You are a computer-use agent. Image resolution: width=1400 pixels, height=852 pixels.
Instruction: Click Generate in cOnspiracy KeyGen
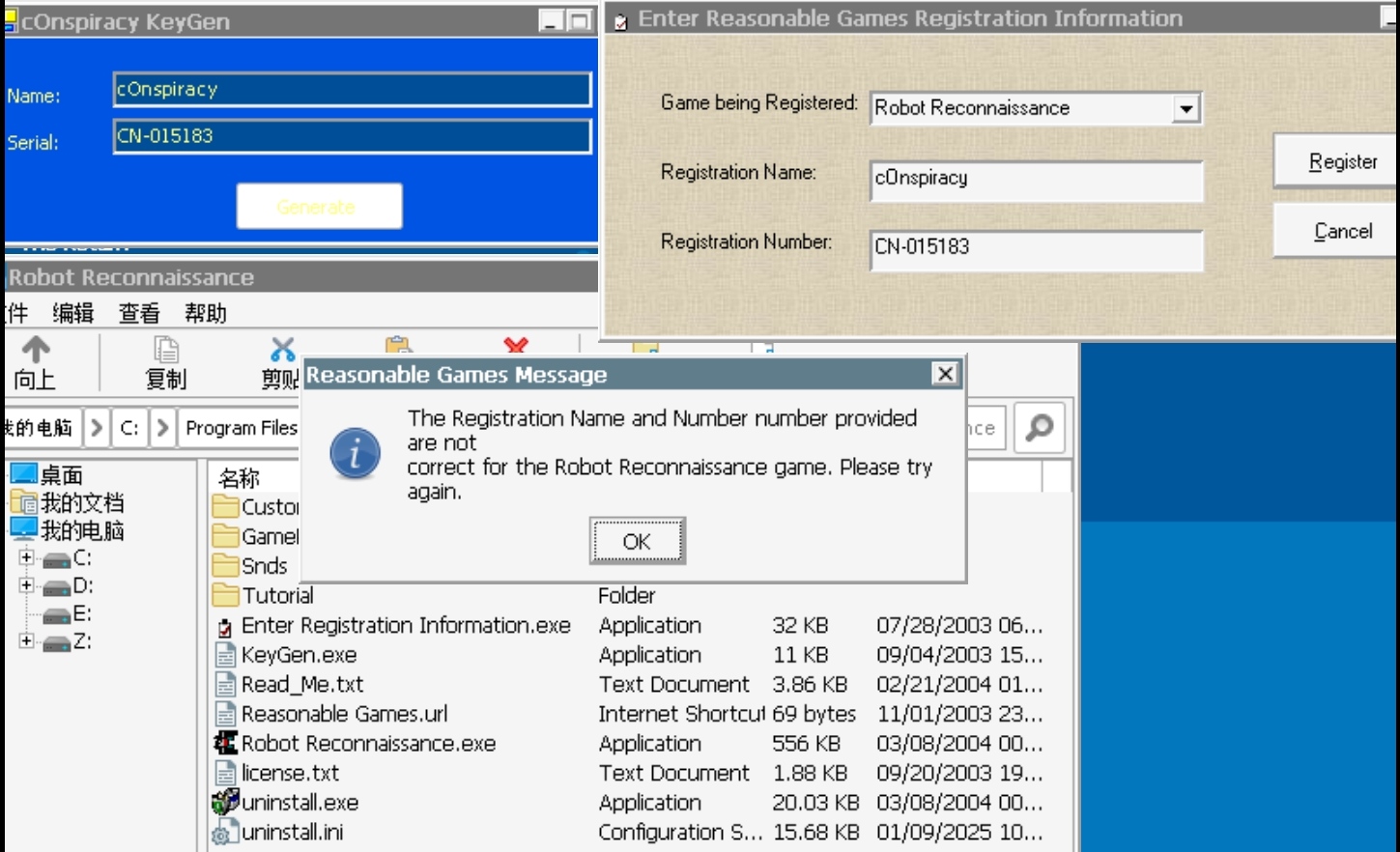(319, 206)
